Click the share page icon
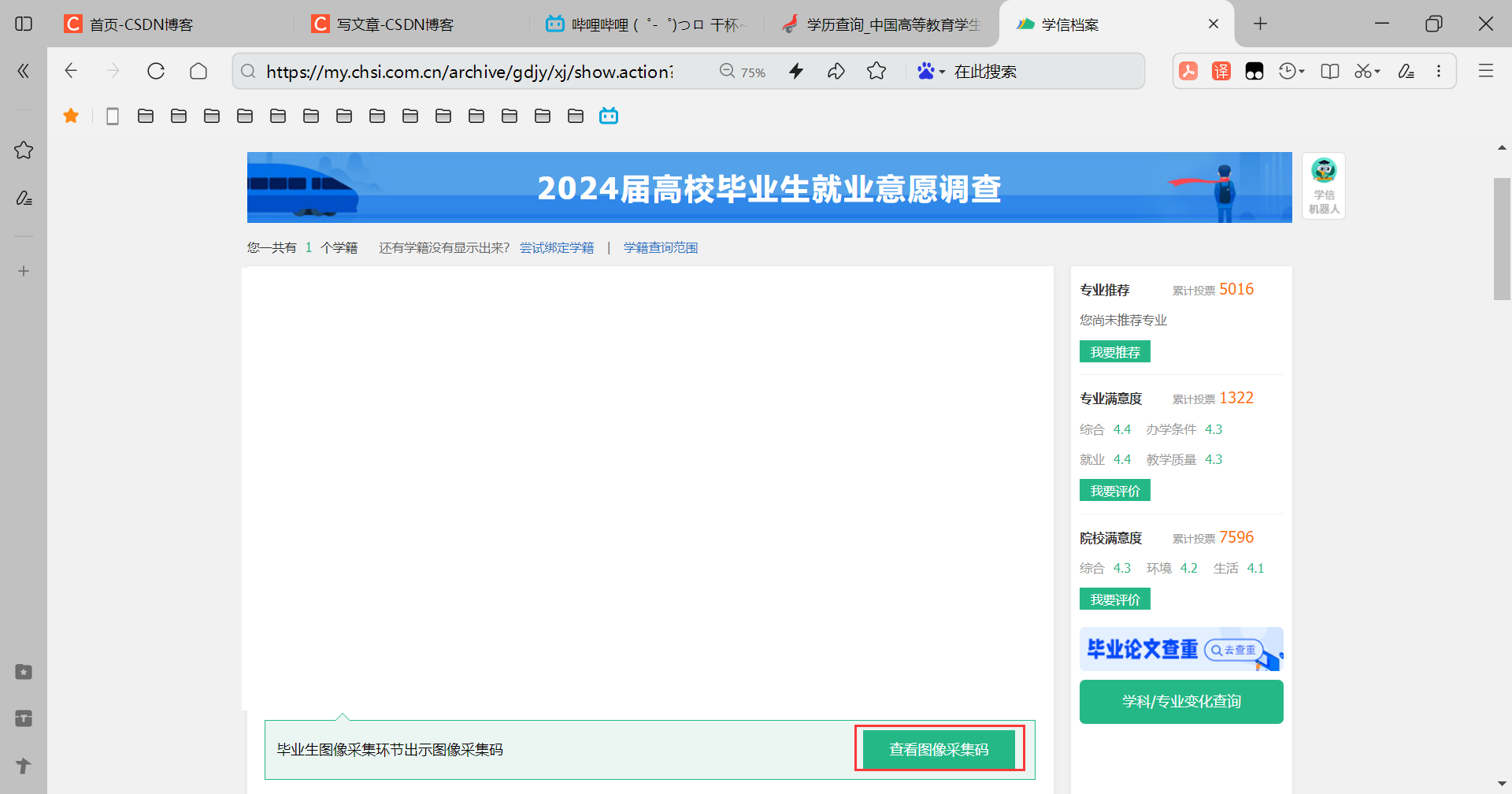This screenshot has width=1512, height=794. pyautogui.click(x=836, y=71)
